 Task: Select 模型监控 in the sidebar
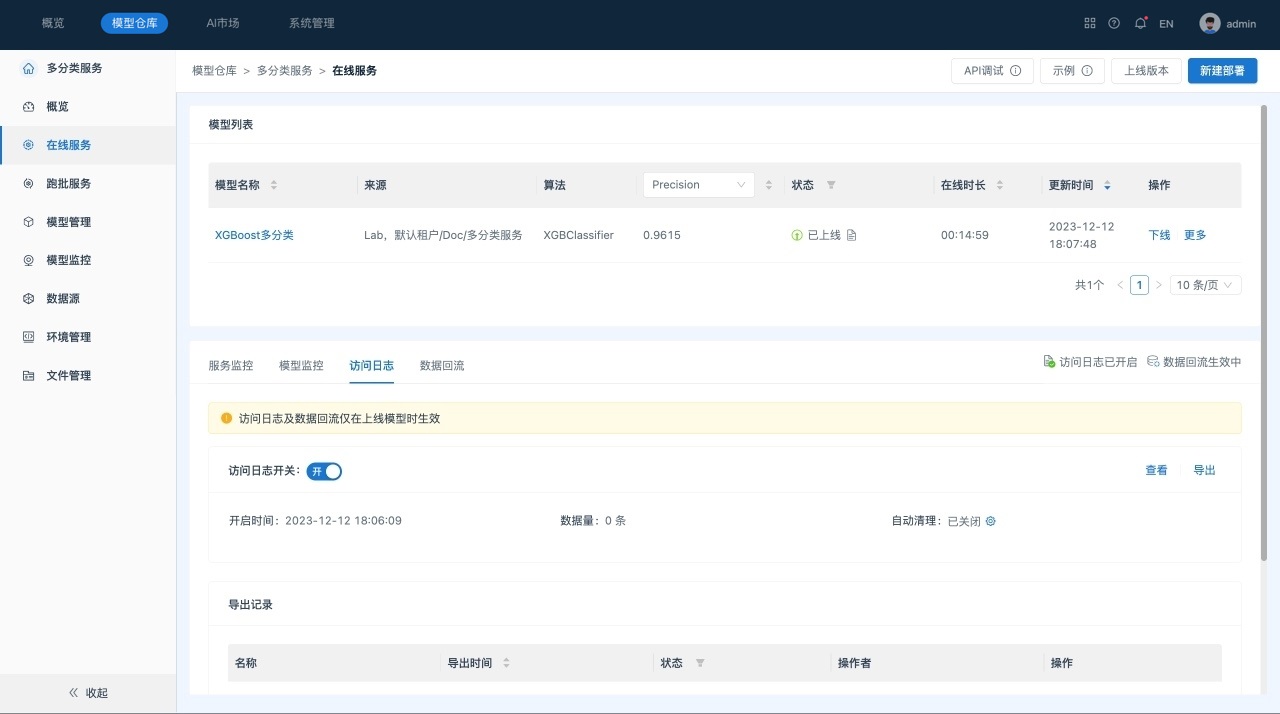pyautogui.click(x=69, y=260)
